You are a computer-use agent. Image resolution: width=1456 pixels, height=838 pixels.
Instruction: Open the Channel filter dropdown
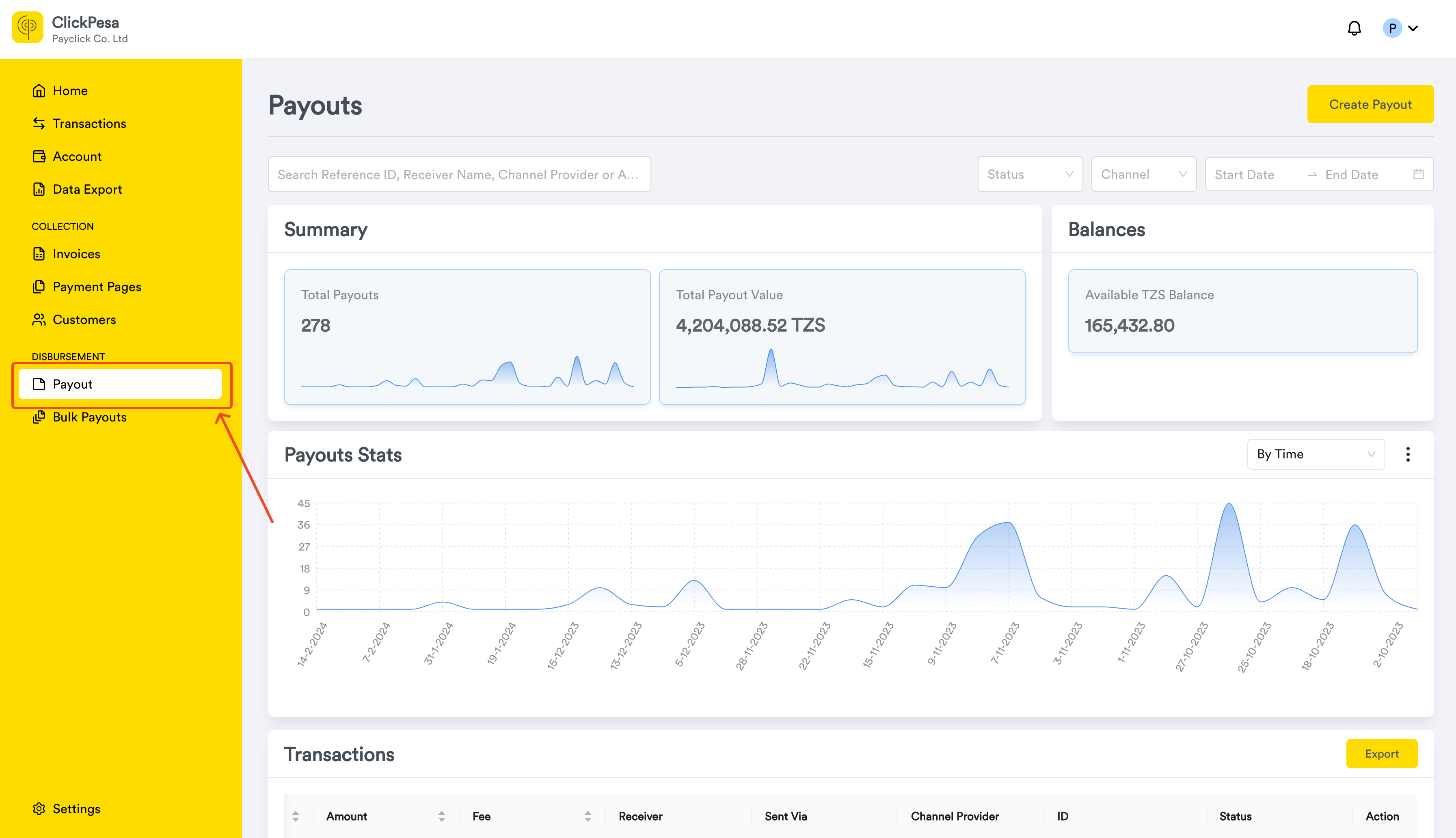1143,174
